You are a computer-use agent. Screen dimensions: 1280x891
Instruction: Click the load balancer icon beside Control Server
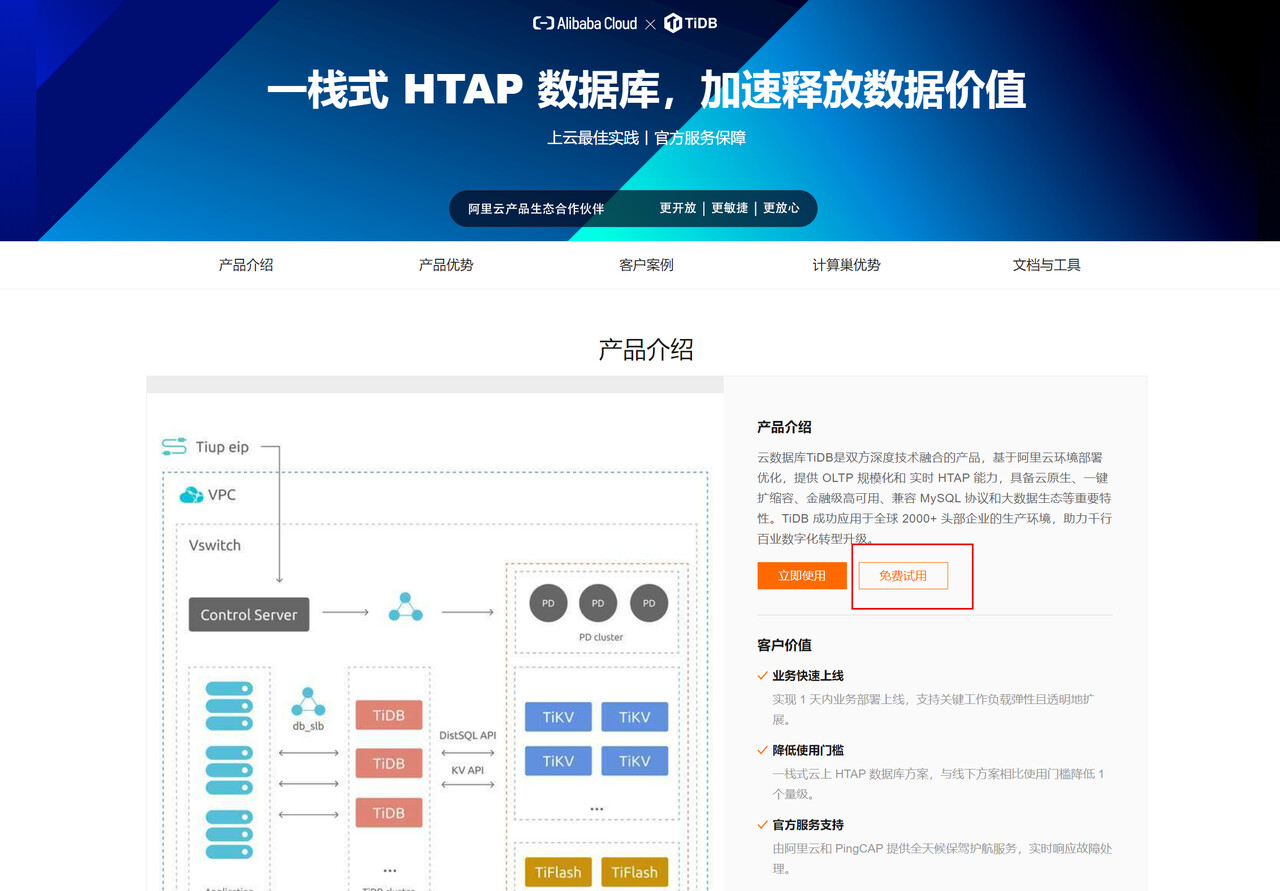click(x=405, y=606)
